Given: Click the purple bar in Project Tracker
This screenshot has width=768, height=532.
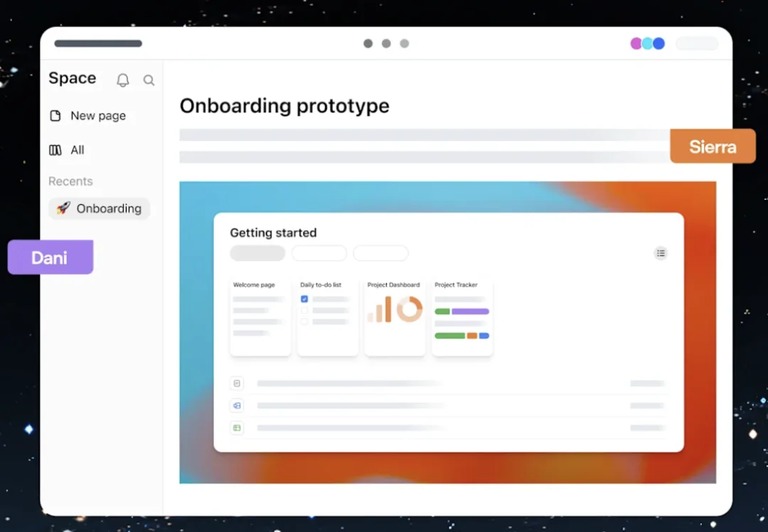Looking at the screenshot, I should 470,312.
